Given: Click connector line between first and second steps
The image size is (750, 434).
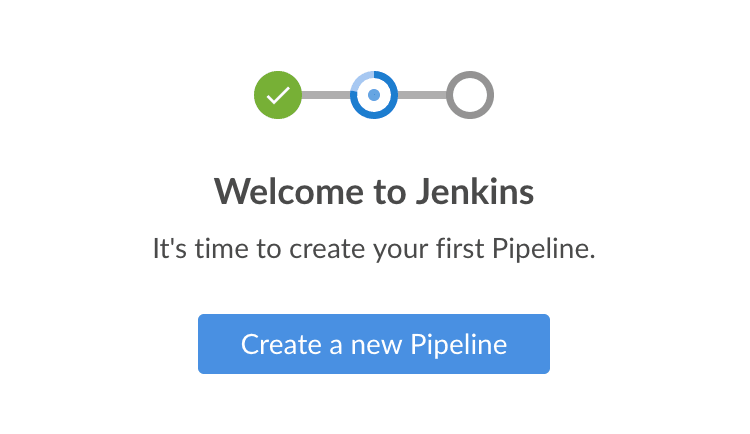Looking at the screenshot, I should [x=326, y=95].
